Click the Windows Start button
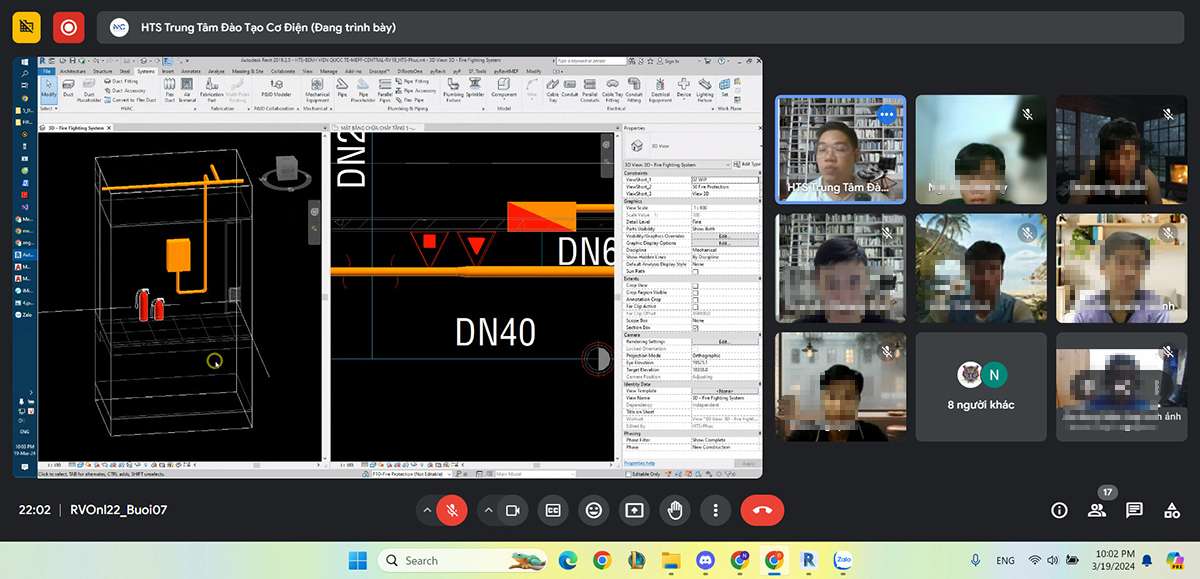 pyautogui.click(x=357, y=560)
